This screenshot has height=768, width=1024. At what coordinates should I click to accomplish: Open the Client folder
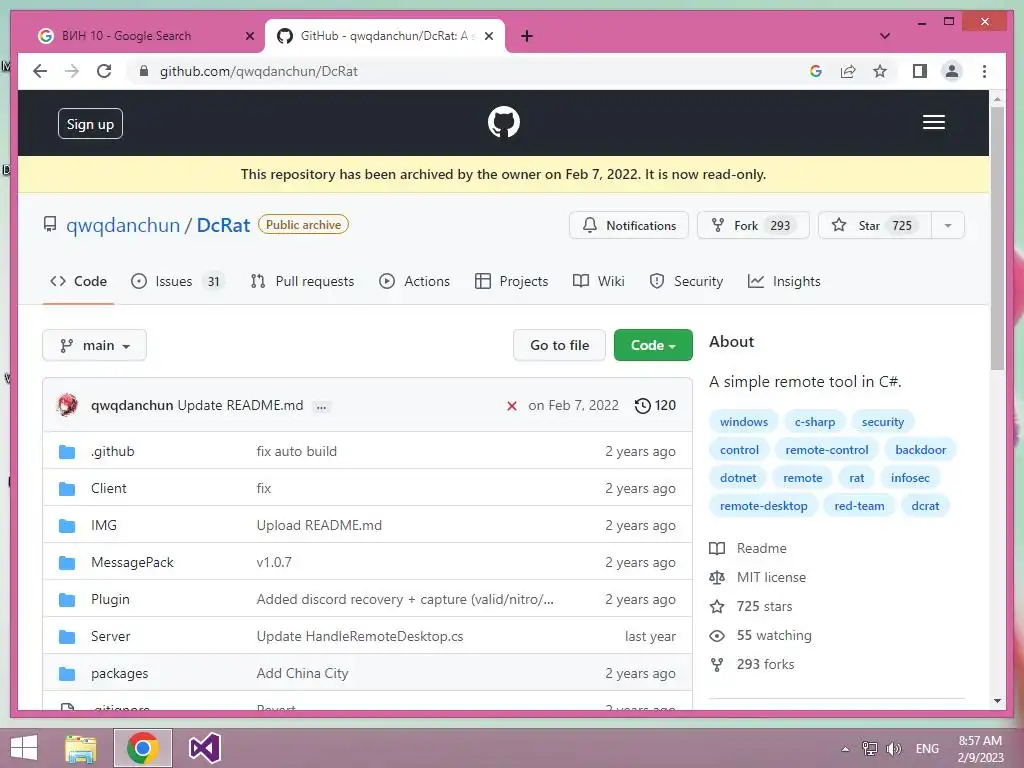[x=108, y=488]
